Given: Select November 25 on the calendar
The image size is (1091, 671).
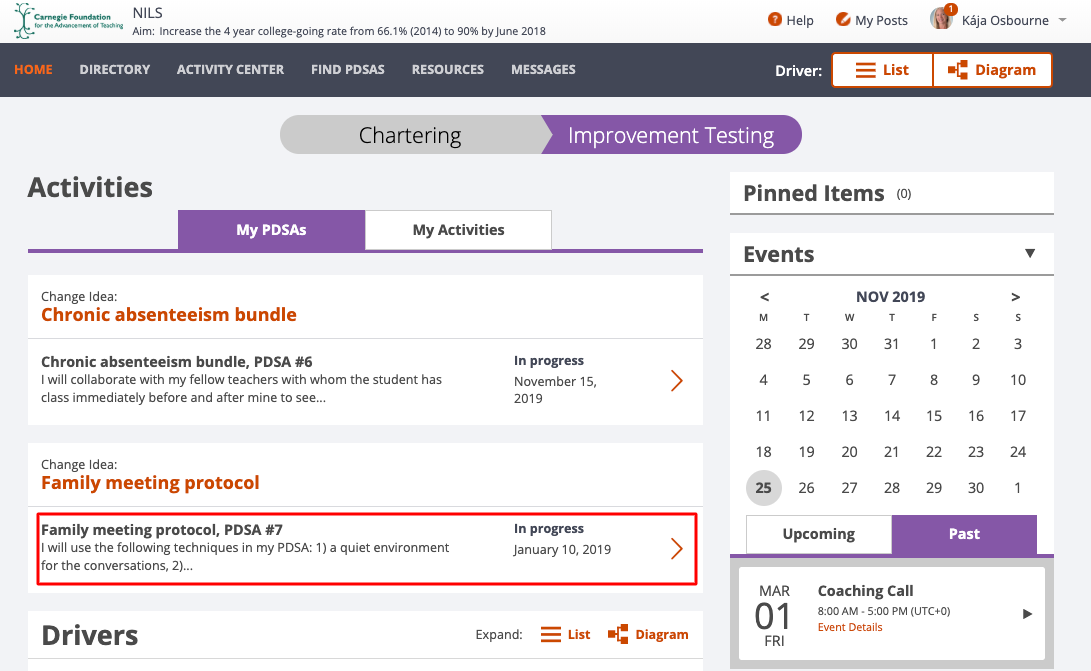Looking at the screenshot, I should point(763,487).
